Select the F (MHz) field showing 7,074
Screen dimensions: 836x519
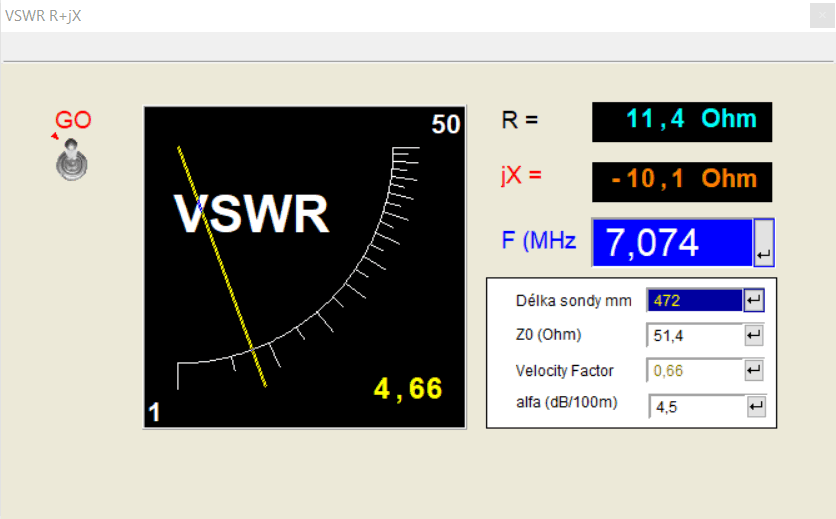click(x=671, y=243)
